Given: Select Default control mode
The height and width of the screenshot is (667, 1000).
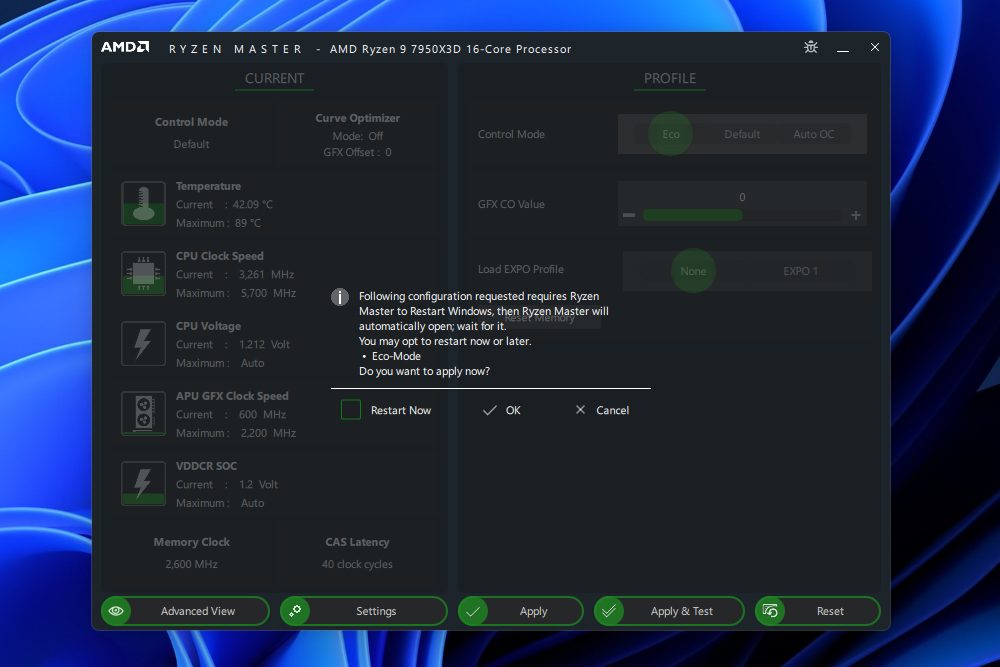Looking at the screenshot, I should click(742, 134).
